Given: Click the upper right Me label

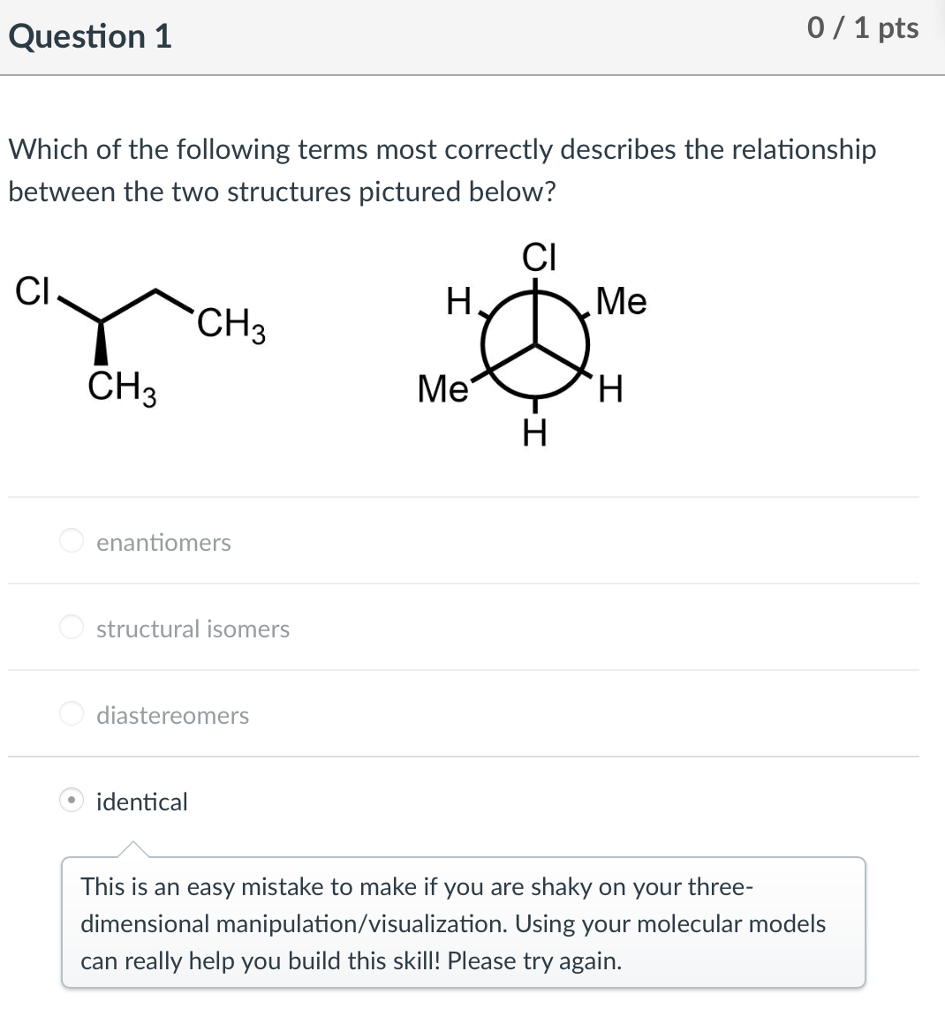Looking at the screenshot, I should point(621,301).
